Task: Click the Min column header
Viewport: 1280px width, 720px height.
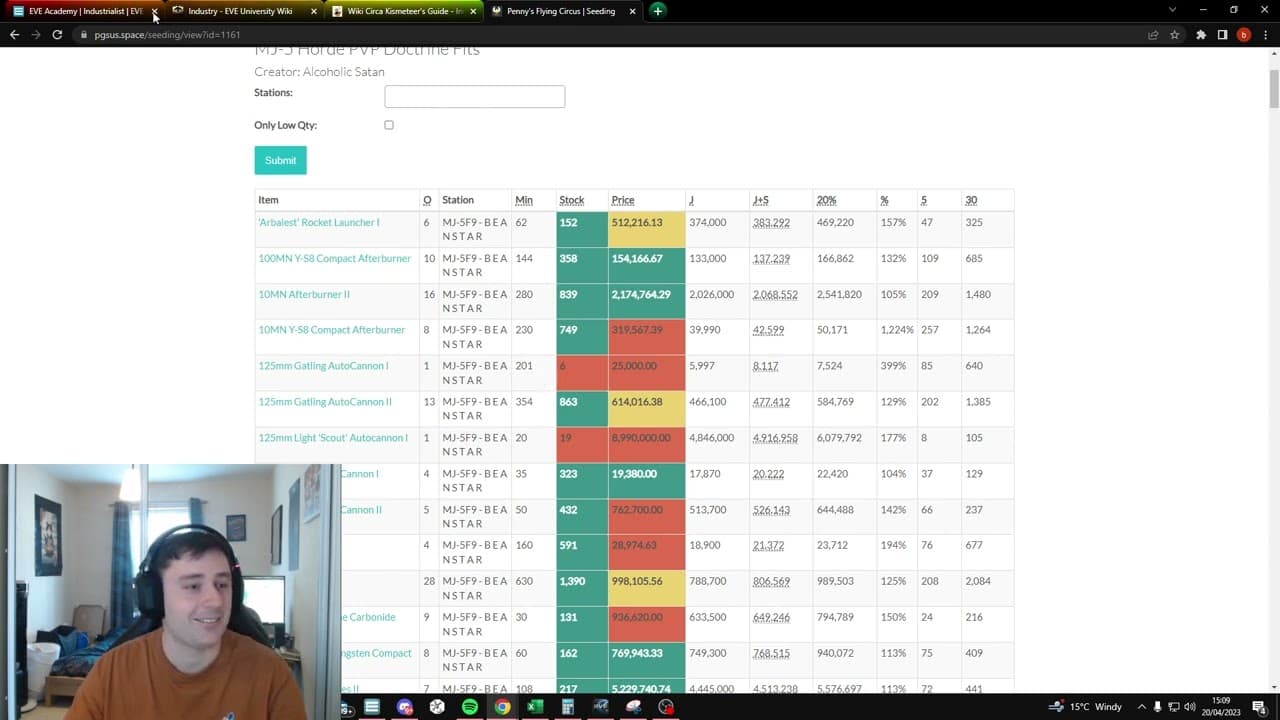Action: 524,200
